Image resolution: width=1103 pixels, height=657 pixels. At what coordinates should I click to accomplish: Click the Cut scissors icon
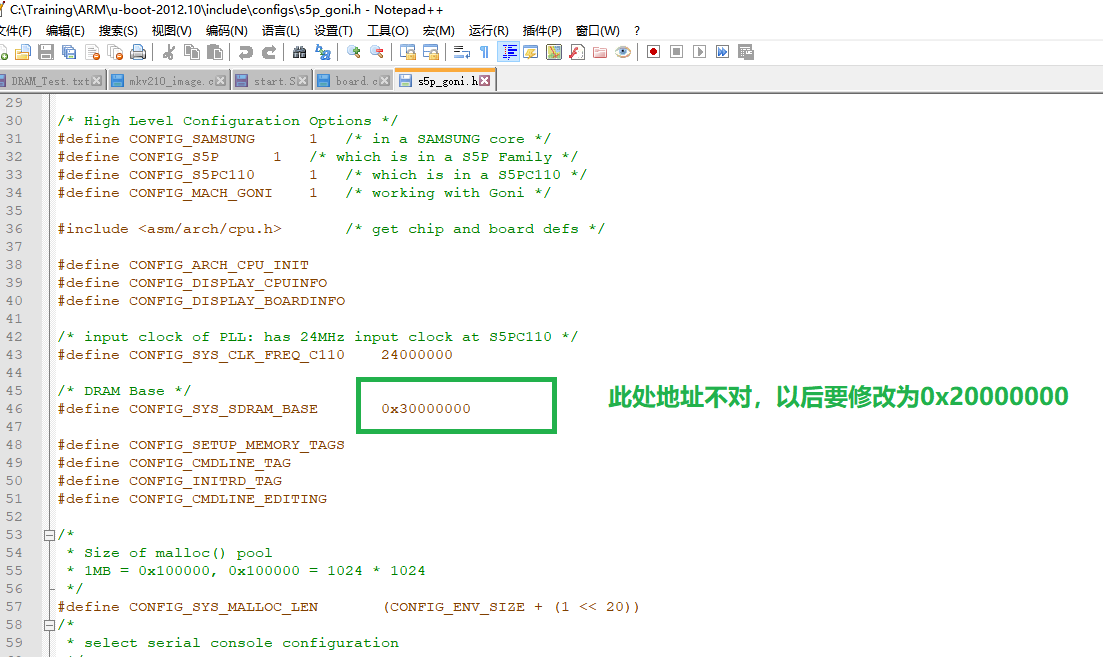point(169,52)
